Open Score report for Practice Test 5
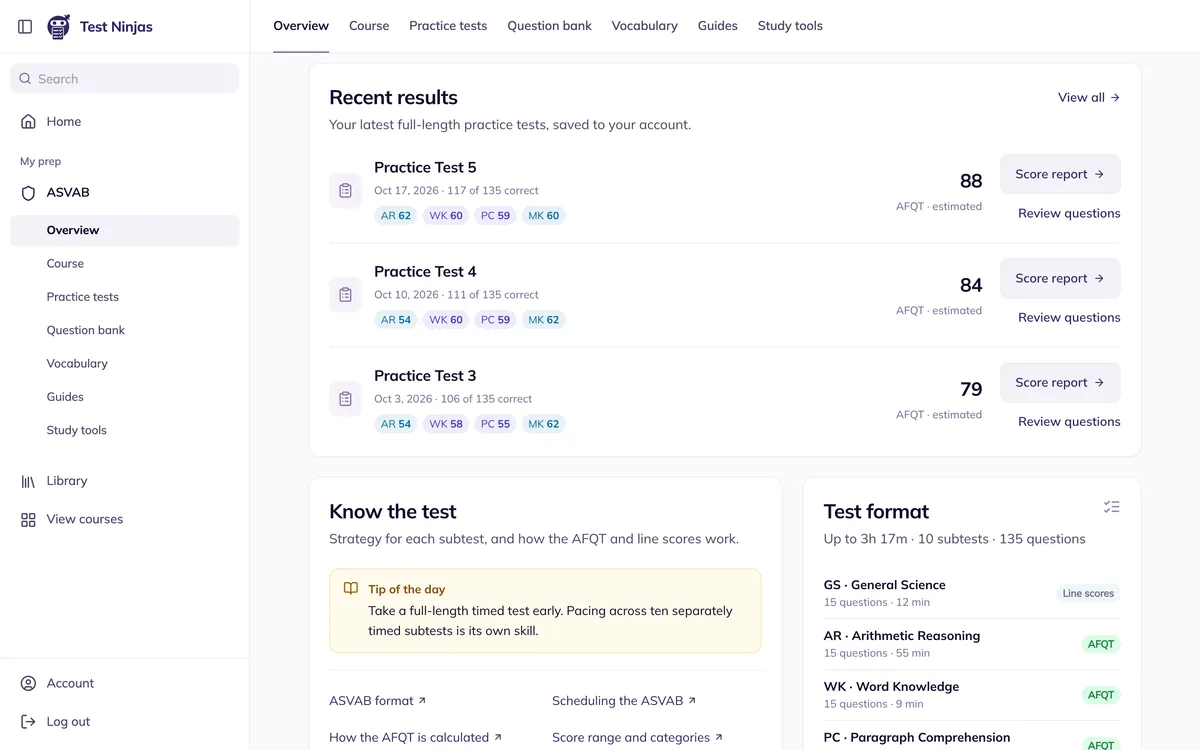This screenshot has width=1200, height=750. 1060,174
